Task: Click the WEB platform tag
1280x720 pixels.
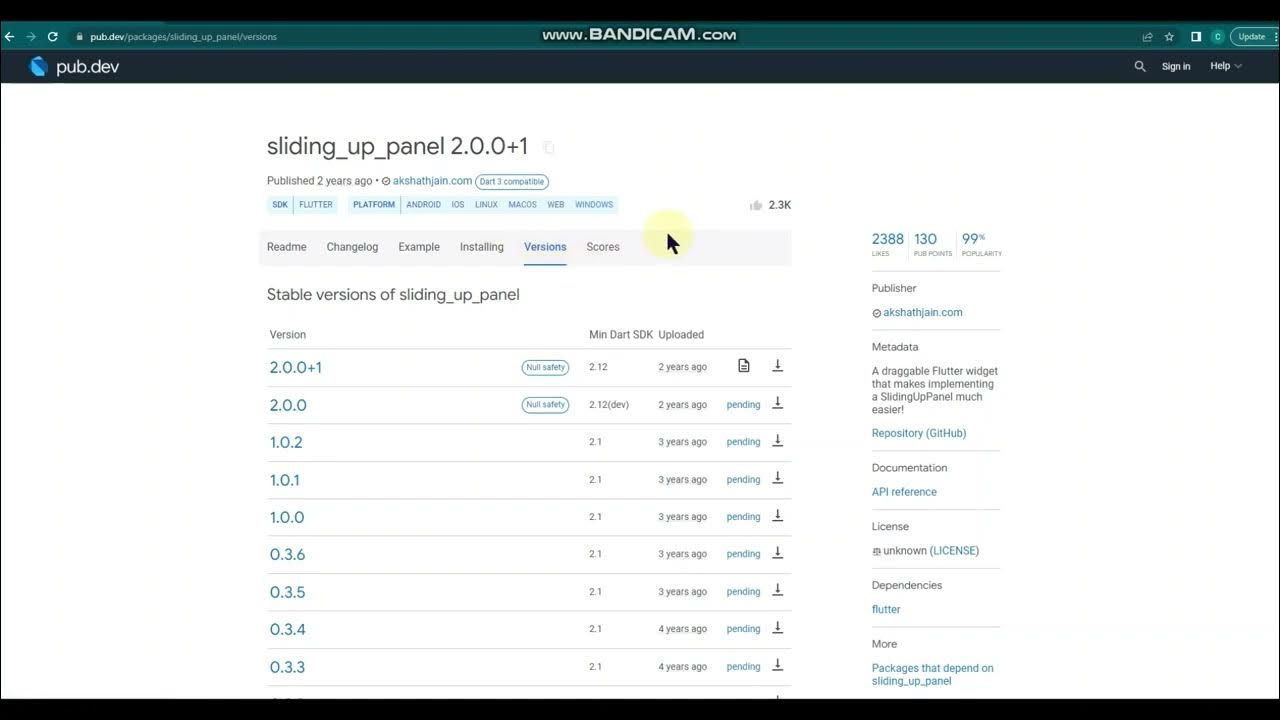Action: coord(556,205)
